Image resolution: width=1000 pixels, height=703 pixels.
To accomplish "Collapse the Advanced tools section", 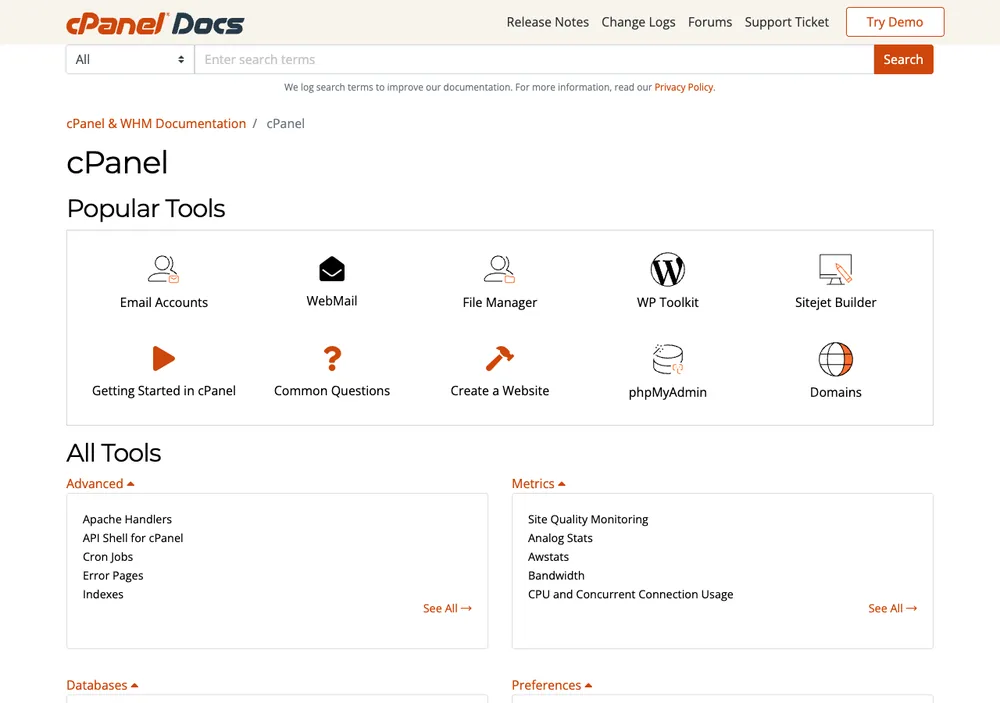I will tap(100, 484).
